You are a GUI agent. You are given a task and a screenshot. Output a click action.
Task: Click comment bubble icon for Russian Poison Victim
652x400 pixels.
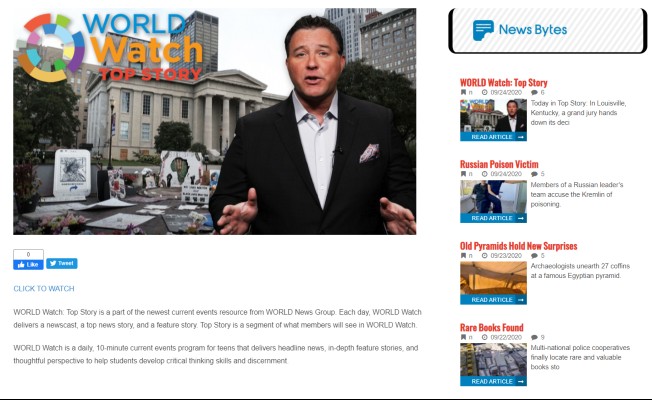534,174
